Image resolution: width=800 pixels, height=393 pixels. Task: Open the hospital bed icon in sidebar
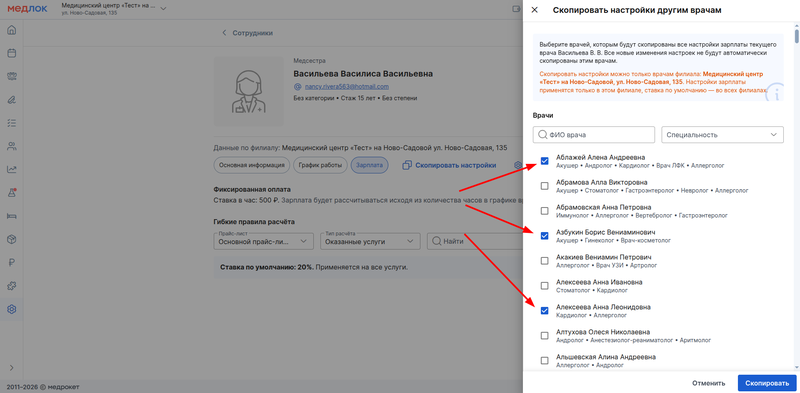click(x=11, y=216)
